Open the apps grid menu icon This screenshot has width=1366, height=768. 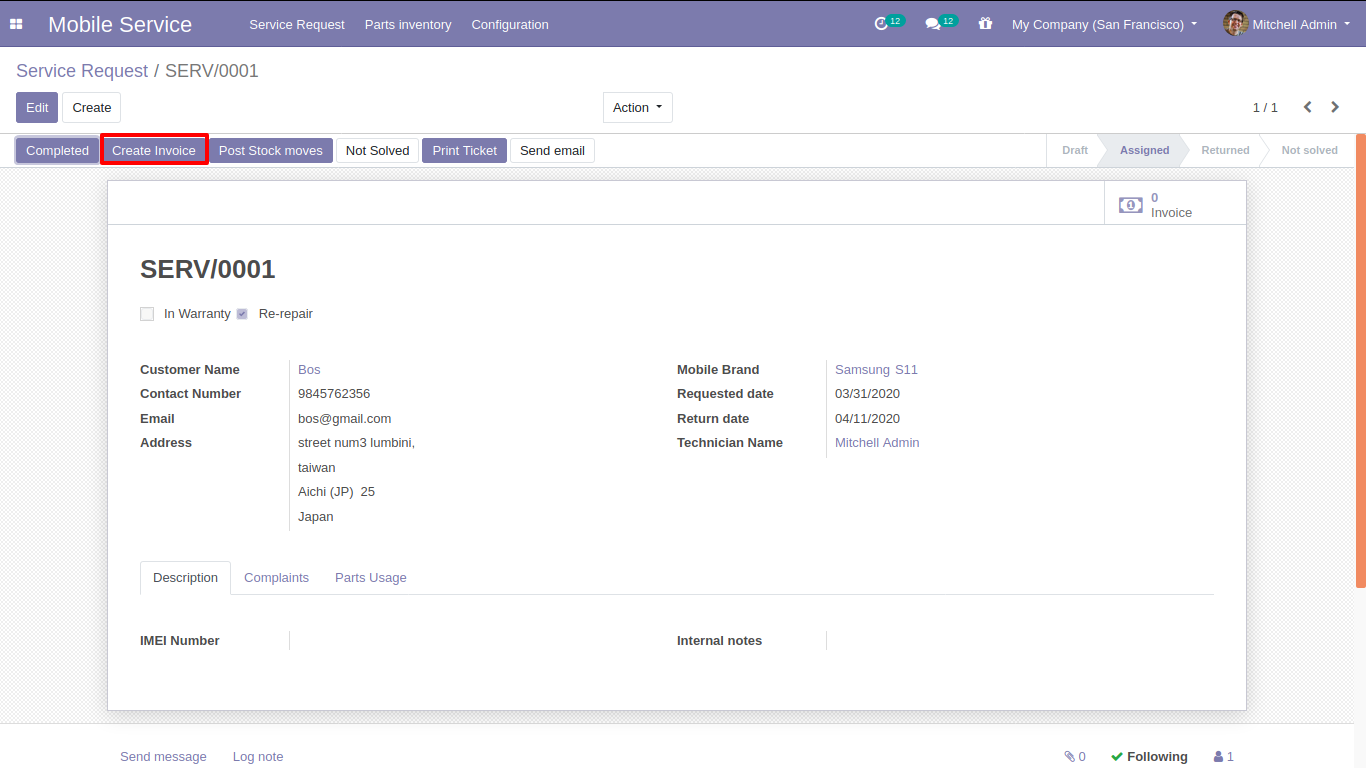coord(16,24)
